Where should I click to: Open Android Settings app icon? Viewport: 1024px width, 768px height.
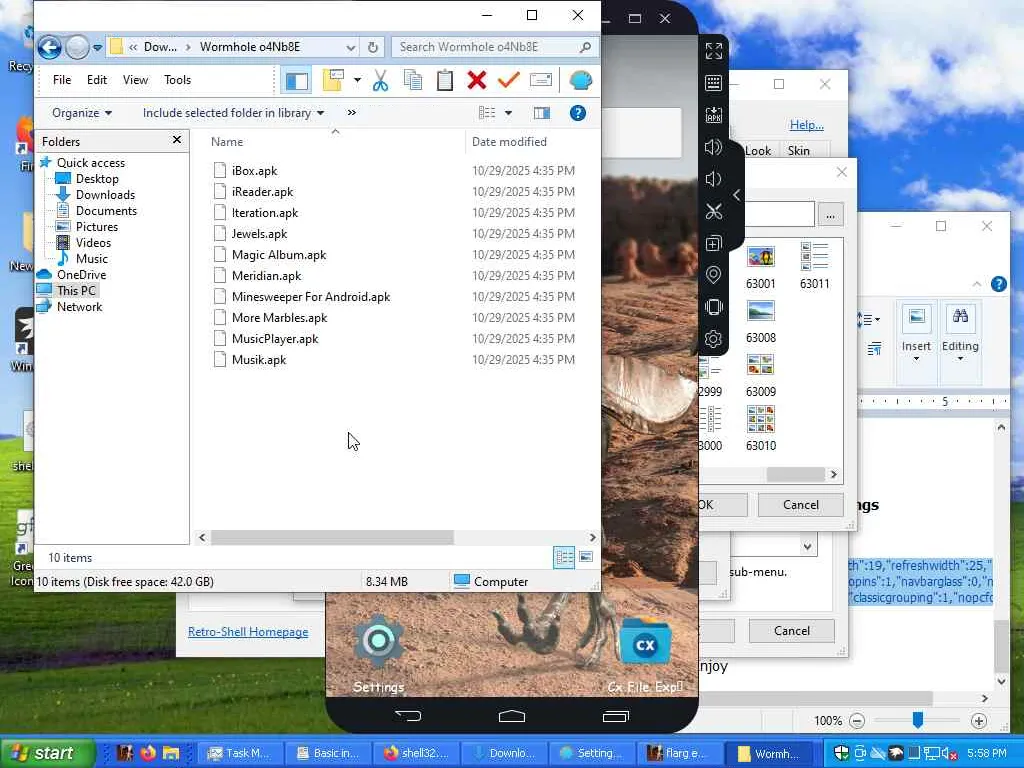click(379, 641)
